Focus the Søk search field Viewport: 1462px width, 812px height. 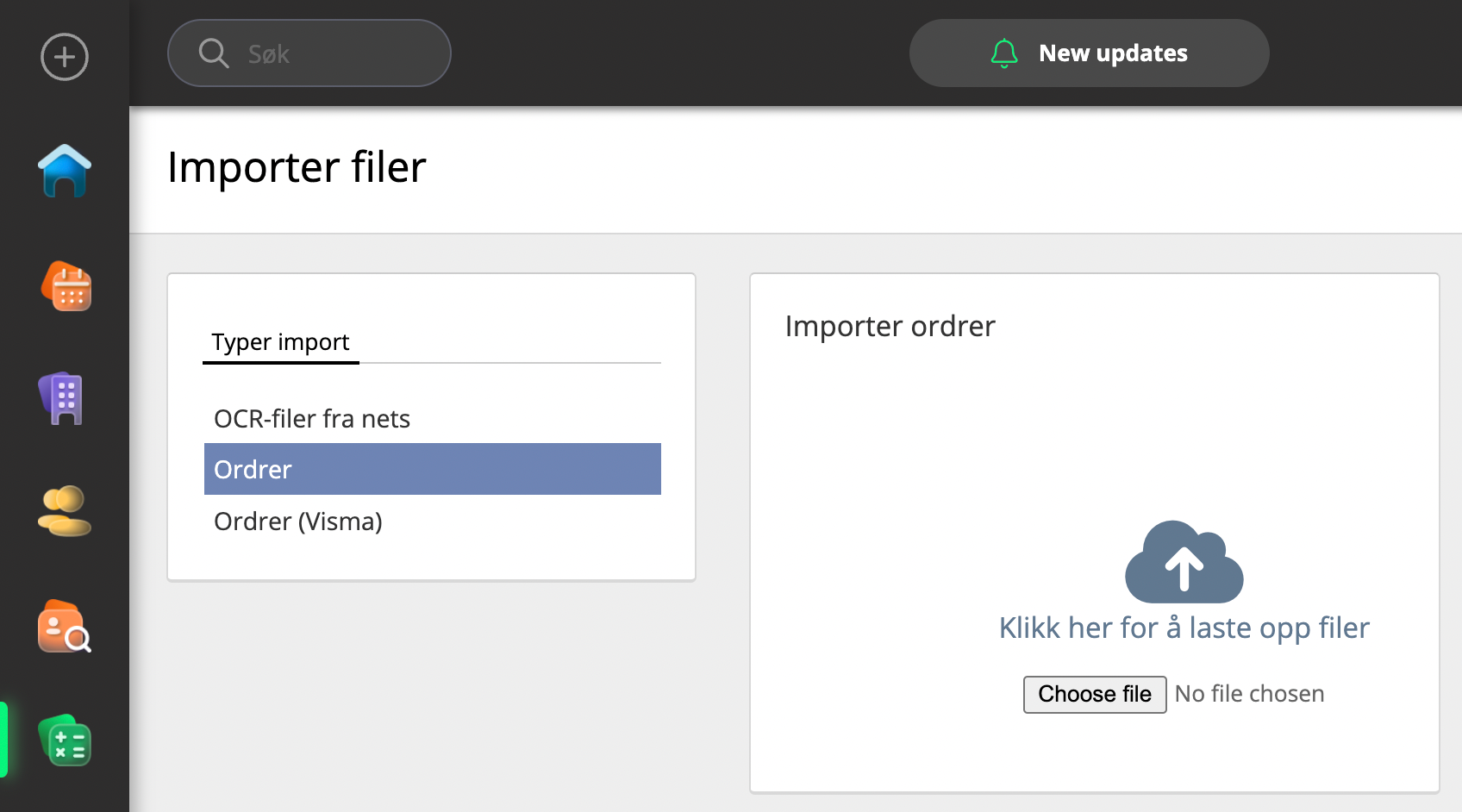[x=336, y=53]
